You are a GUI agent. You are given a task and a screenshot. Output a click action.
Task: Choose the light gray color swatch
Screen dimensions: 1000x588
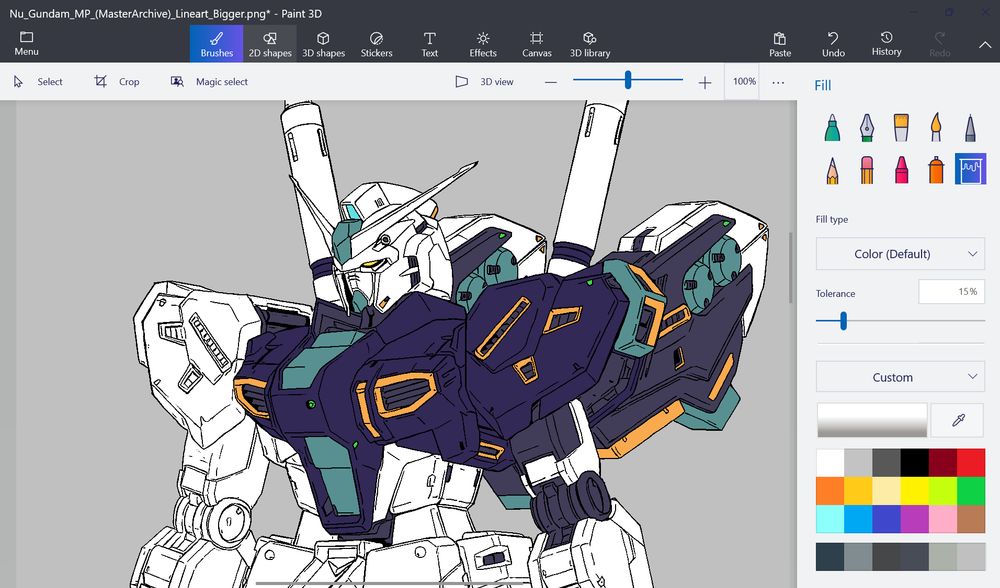click(858, 463)
